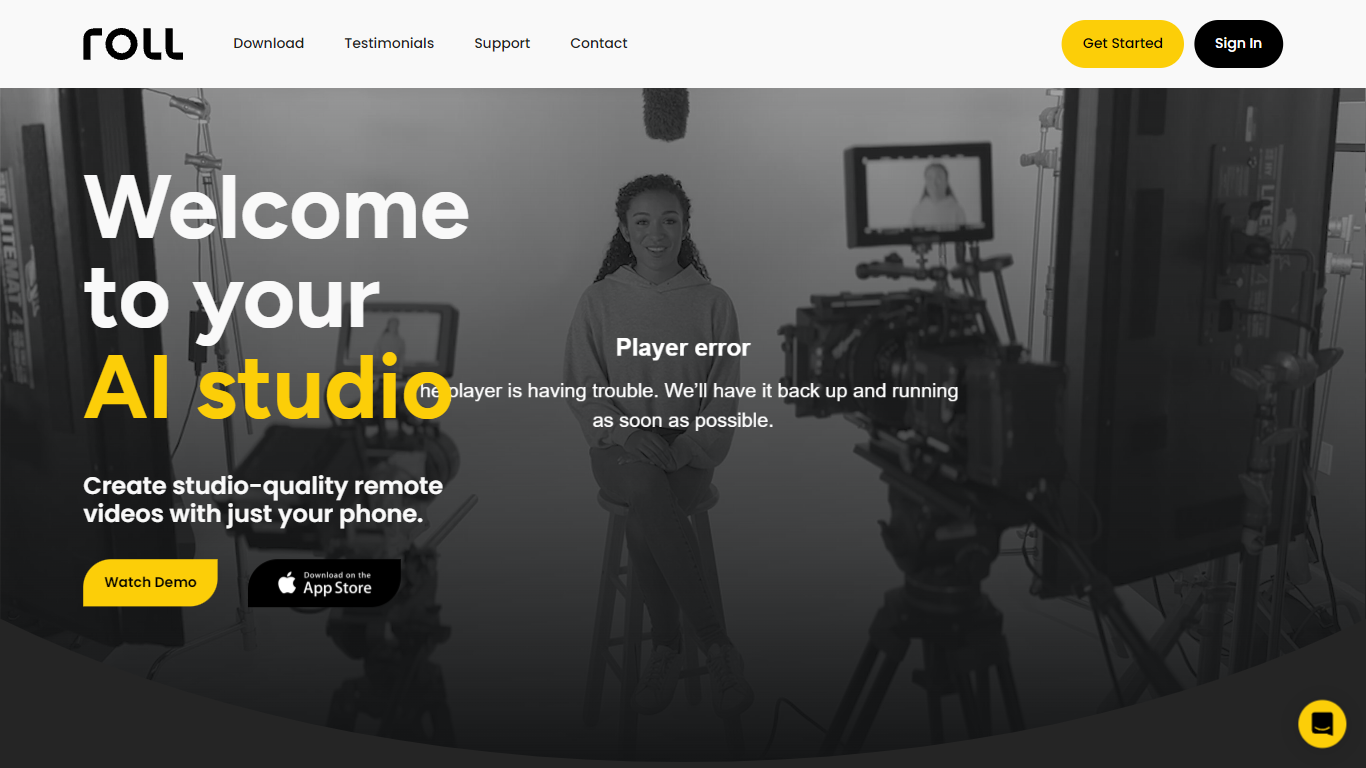Click the boom microphone above the woman

click(665, 112)
